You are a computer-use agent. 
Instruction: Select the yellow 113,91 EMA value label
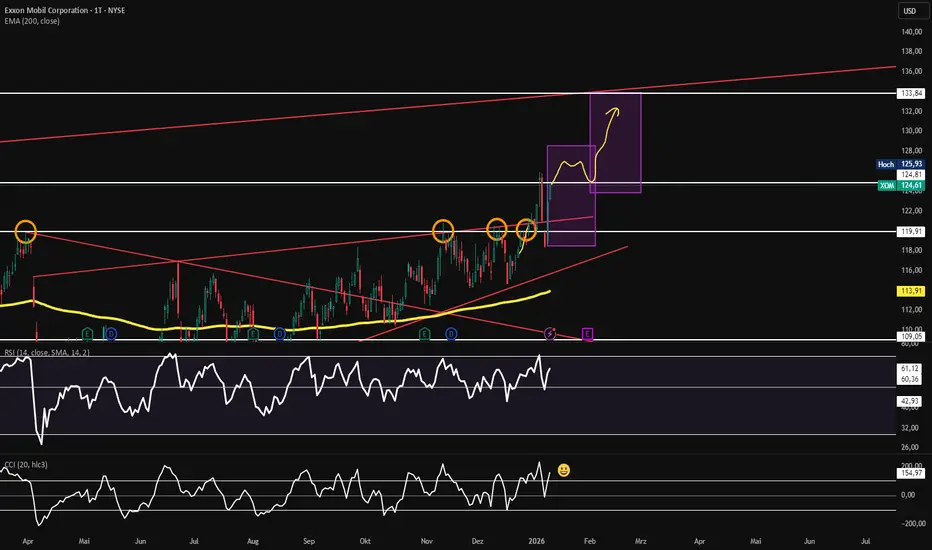[911, 291]
